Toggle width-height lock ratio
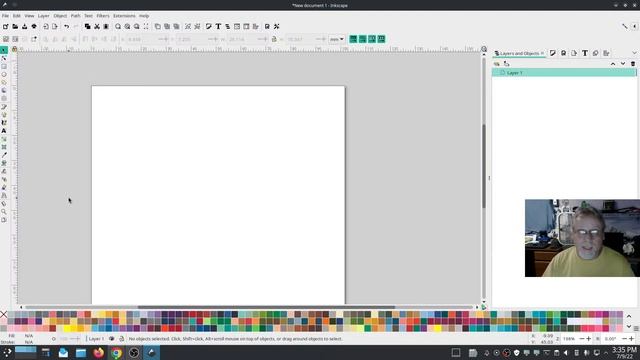The width and height of the screenshot is (640, 360). [x=274, y=39]
